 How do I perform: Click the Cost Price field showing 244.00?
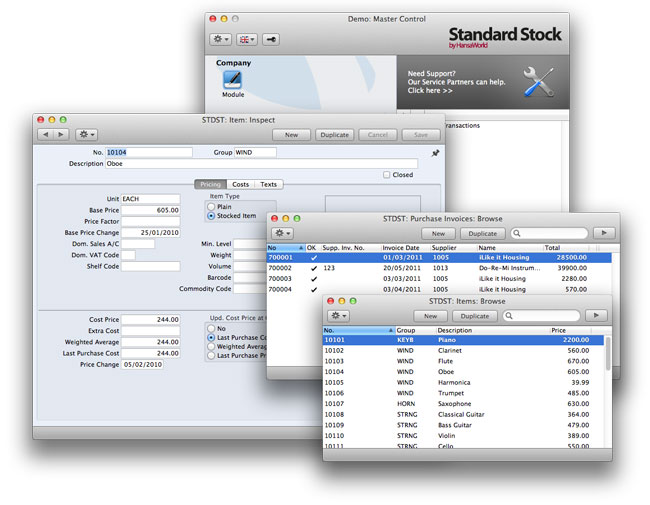point(150,319)
